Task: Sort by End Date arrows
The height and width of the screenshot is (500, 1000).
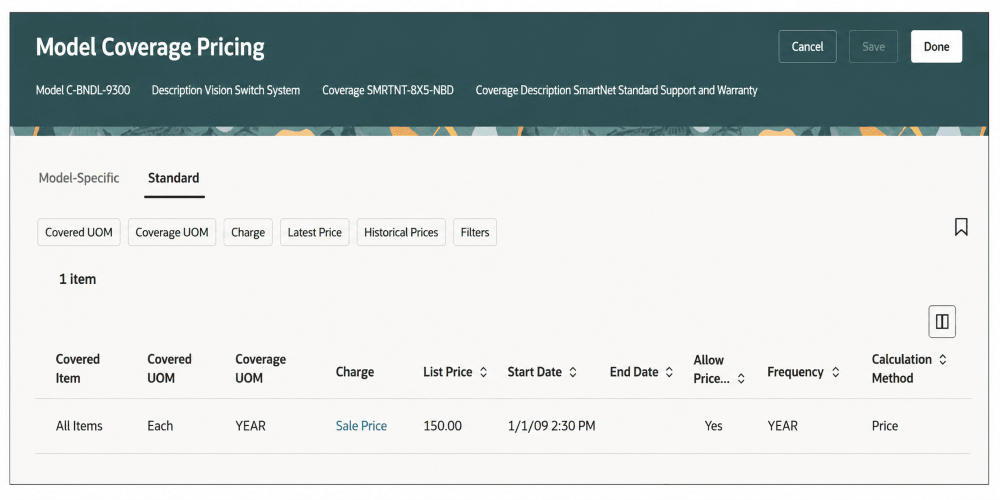Action: coord(669,372)
